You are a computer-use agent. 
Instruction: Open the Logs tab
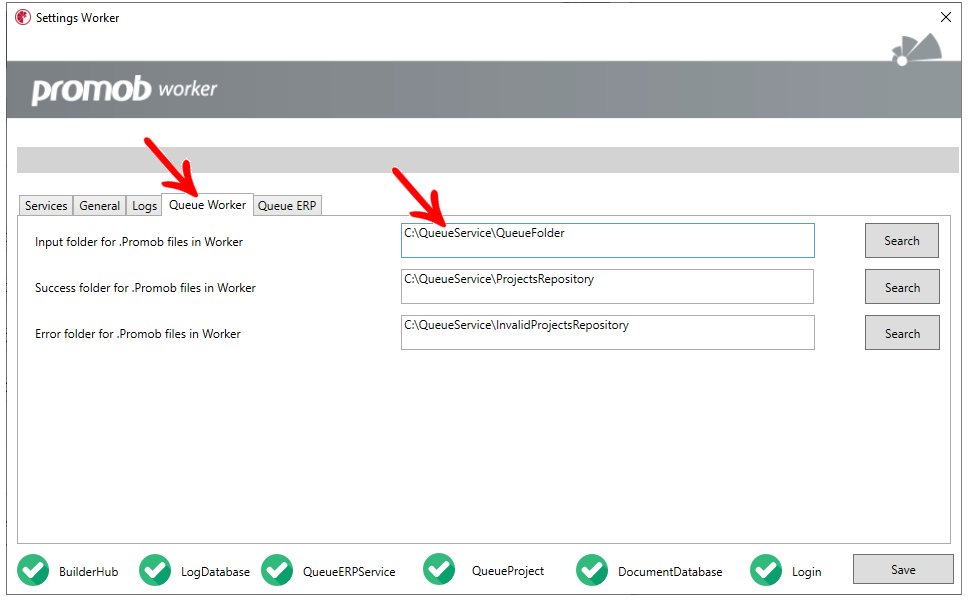tap(144, 205)
